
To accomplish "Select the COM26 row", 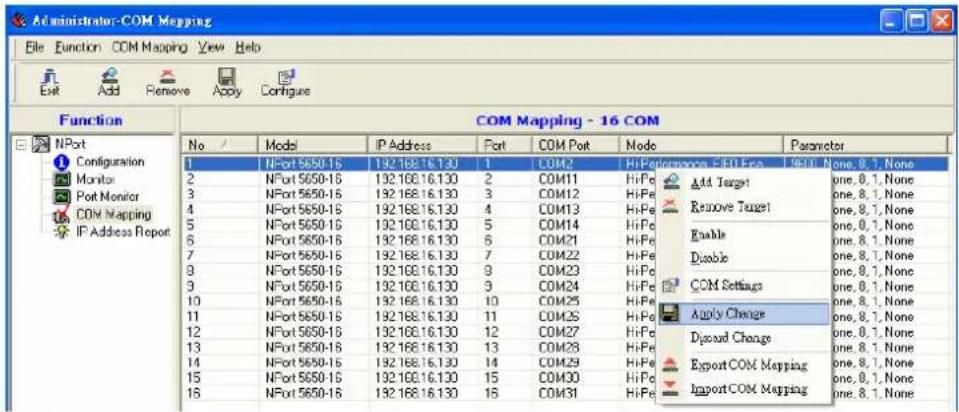I will (566, 317).
